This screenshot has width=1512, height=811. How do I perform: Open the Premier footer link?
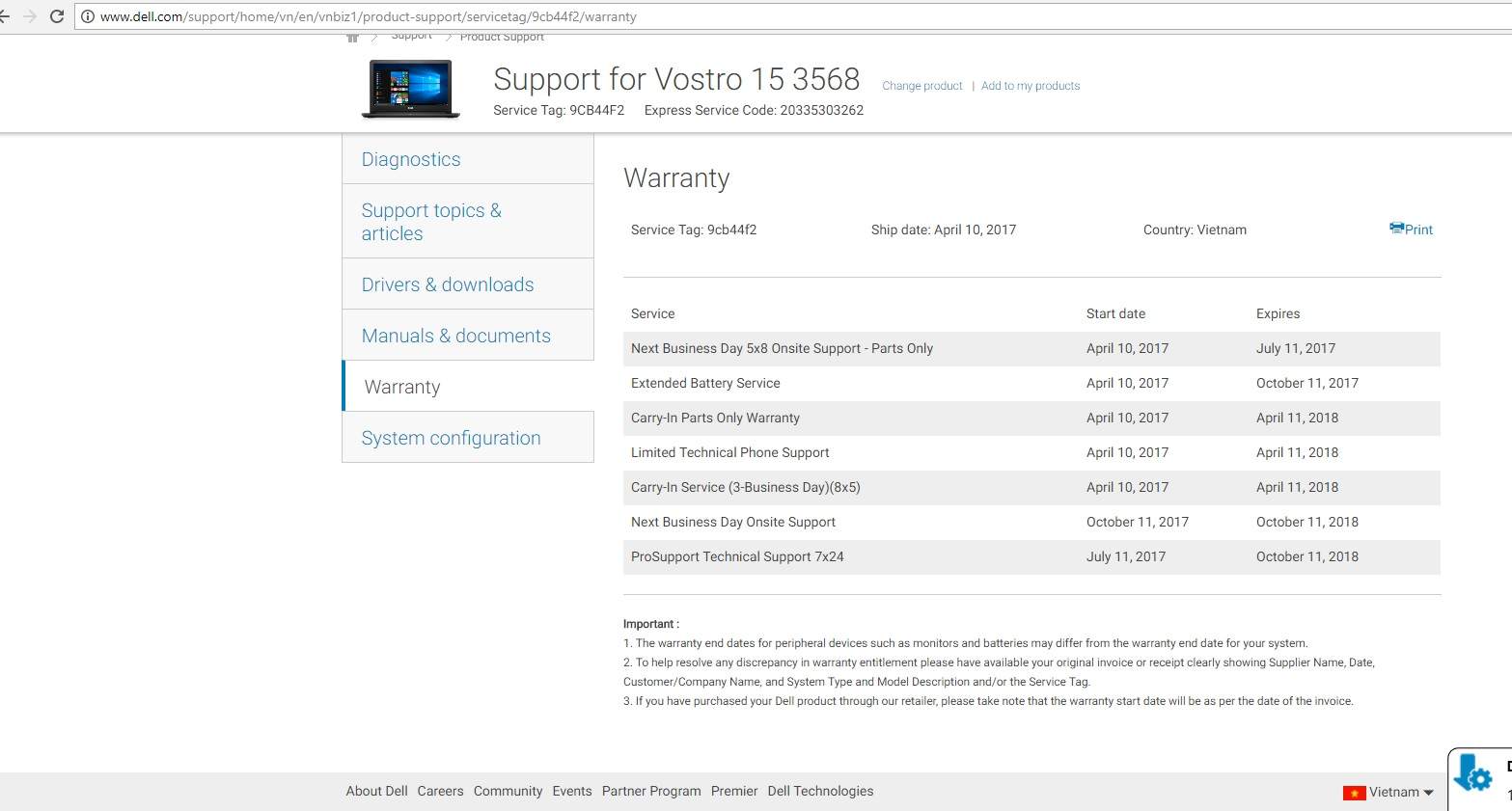(734, 791)
